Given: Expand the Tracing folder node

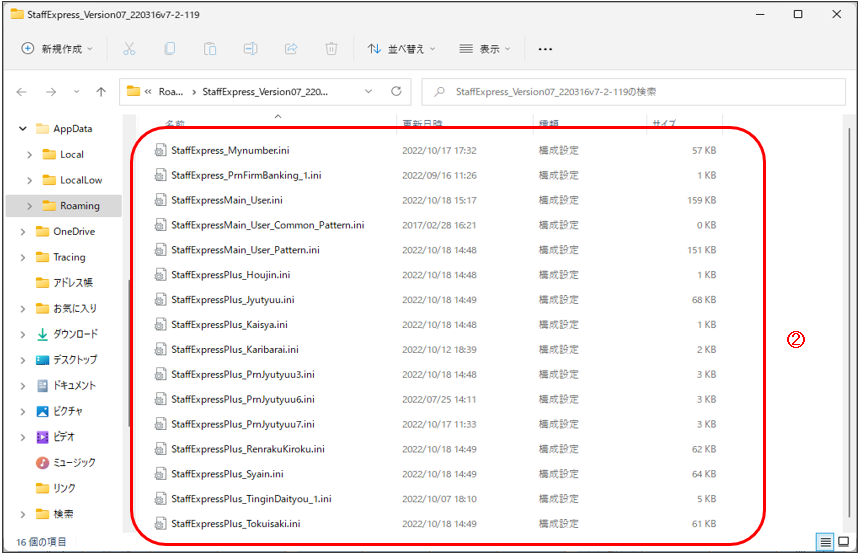Looking at the screenshot, I should click(22, 257).
